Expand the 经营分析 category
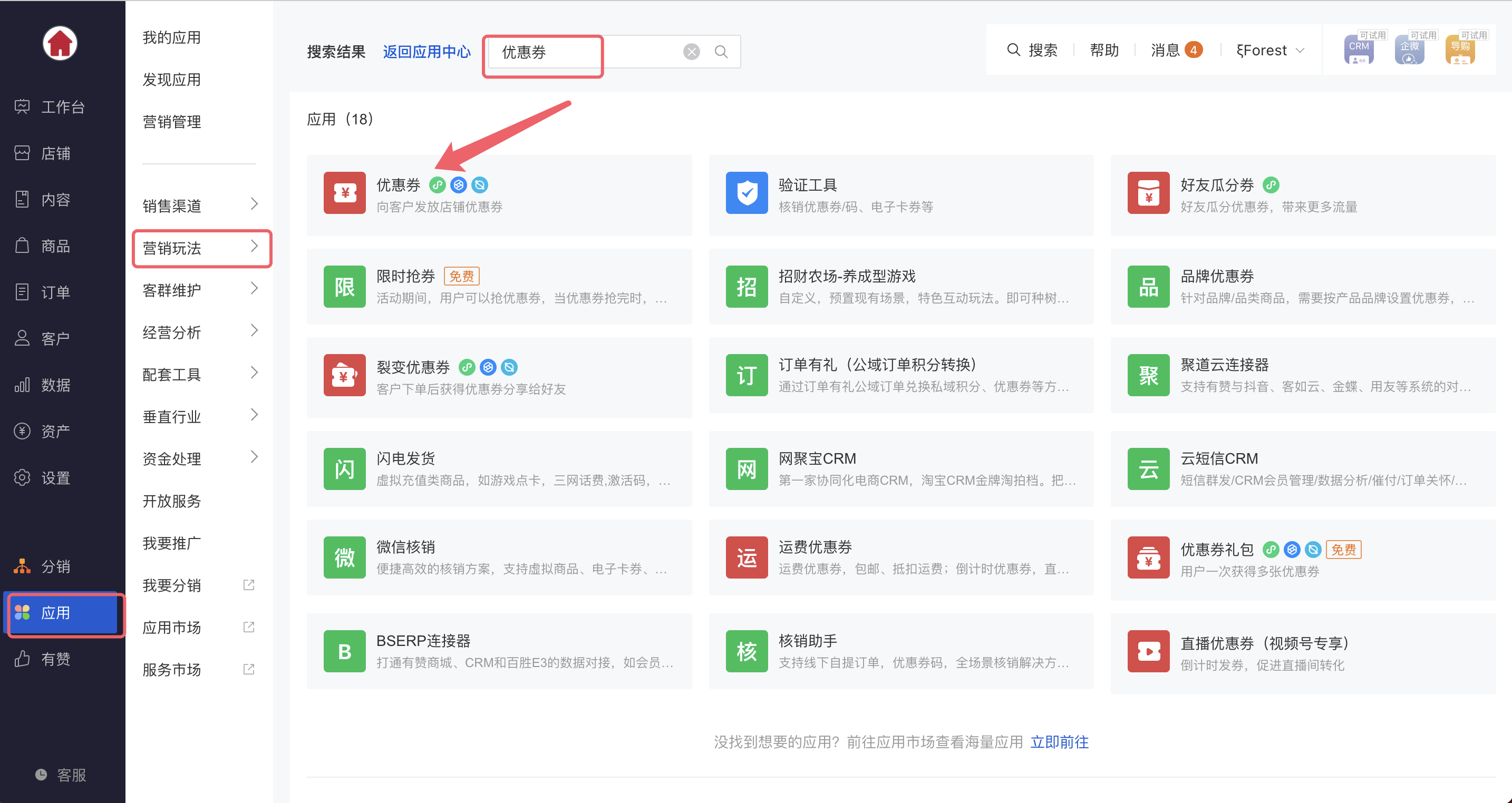The height and width of the screenshot is (803, 1512). 200,332
